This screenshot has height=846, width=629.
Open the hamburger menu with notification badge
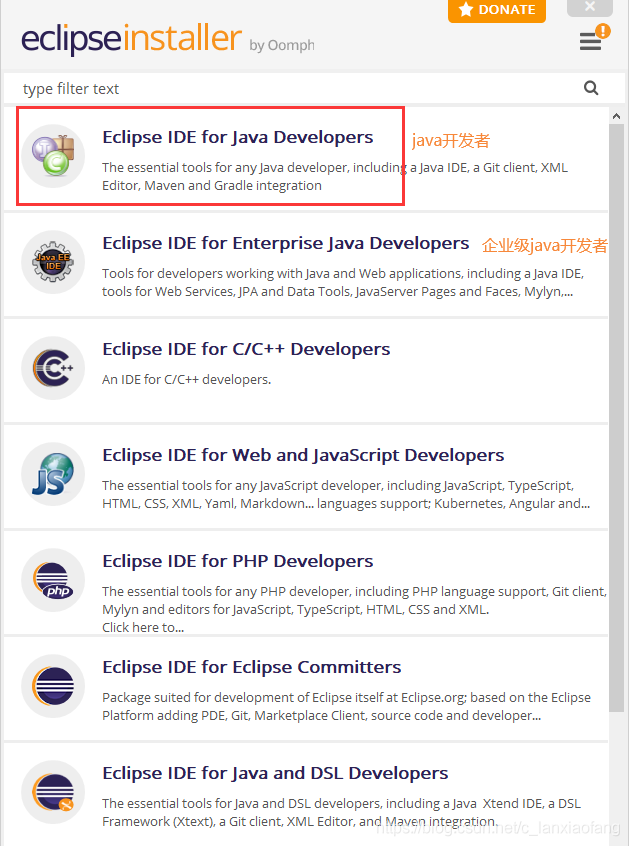pyautogui.click(x=593, y=39)
